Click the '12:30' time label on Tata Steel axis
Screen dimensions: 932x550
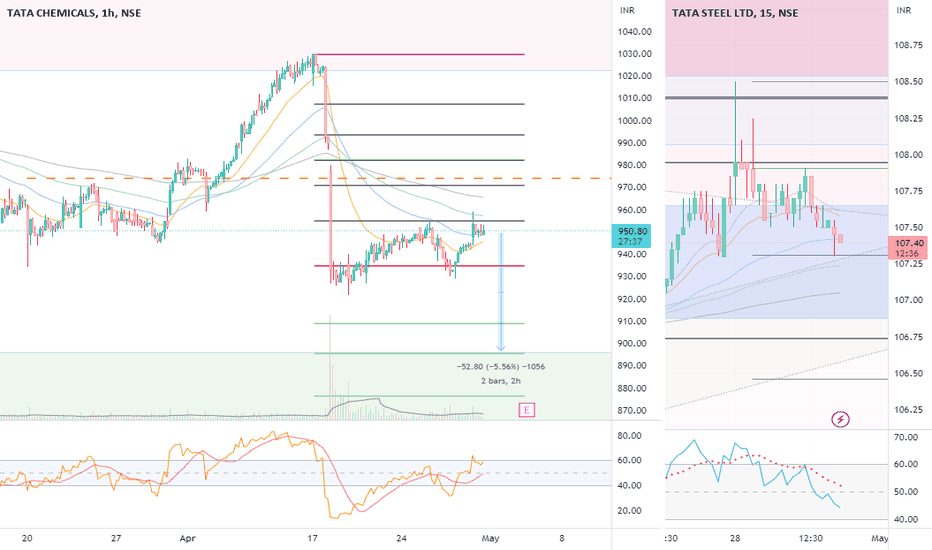click(811, 539)
